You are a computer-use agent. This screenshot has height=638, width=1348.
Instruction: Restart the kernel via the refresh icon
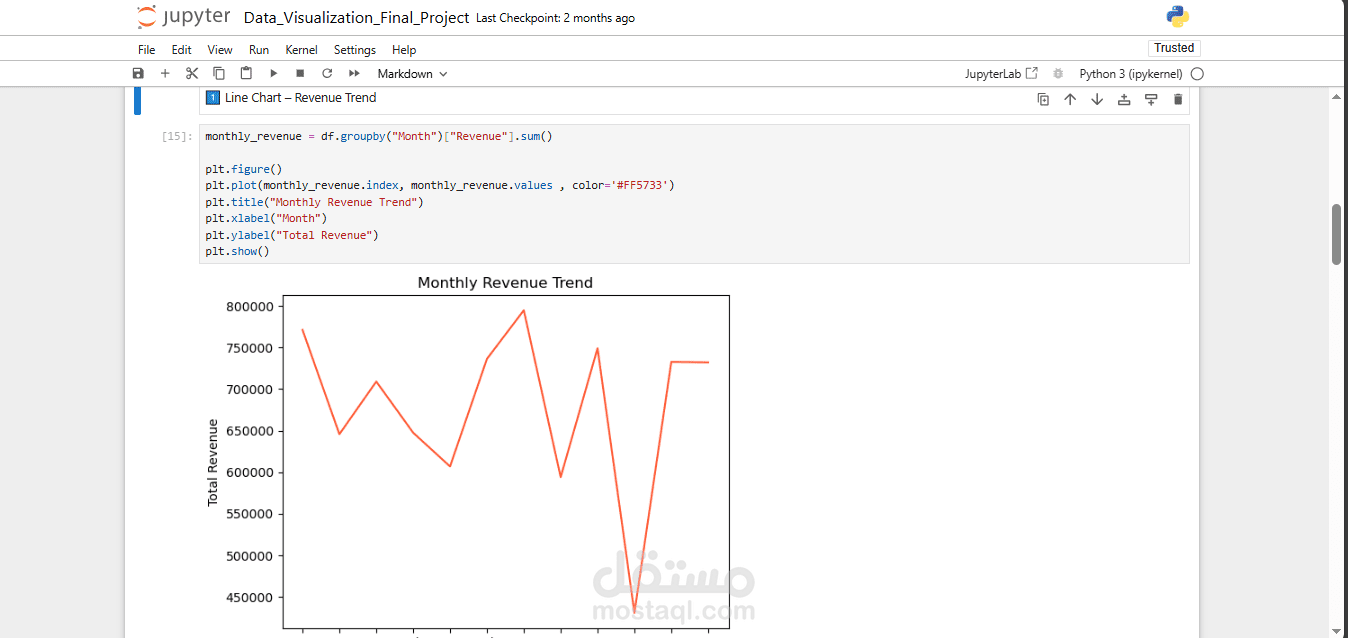327,73
